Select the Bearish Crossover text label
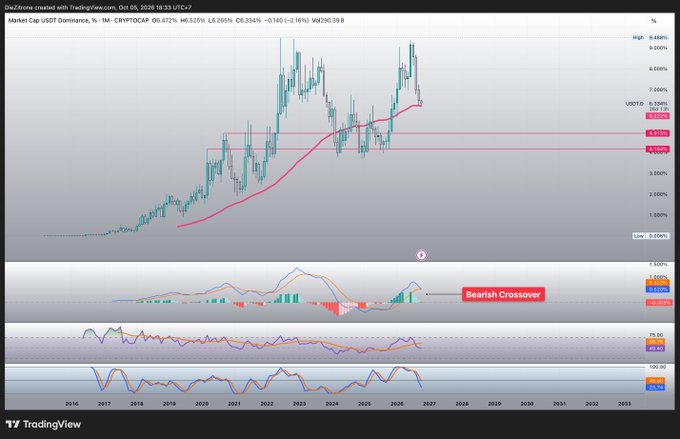This screenshot has width=680, height=439. pos(503,295)
